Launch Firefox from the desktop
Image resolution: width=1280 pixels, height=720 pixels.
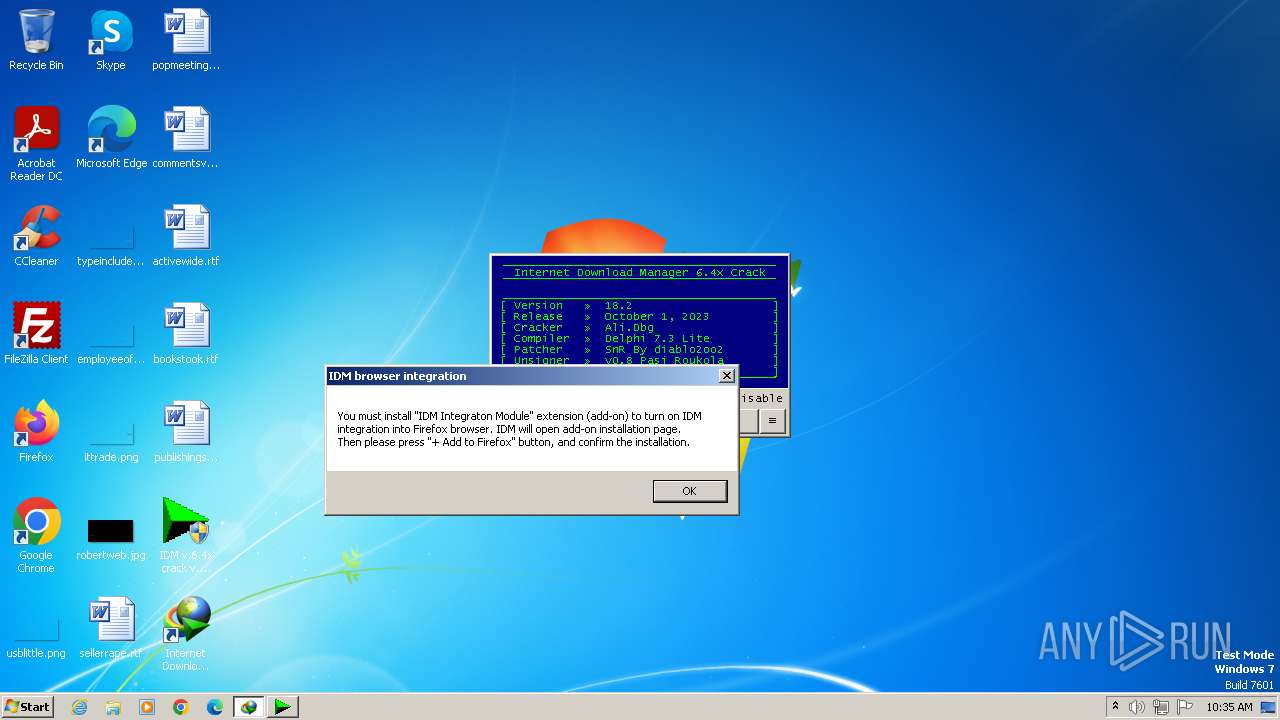click(x=36, y=432)
